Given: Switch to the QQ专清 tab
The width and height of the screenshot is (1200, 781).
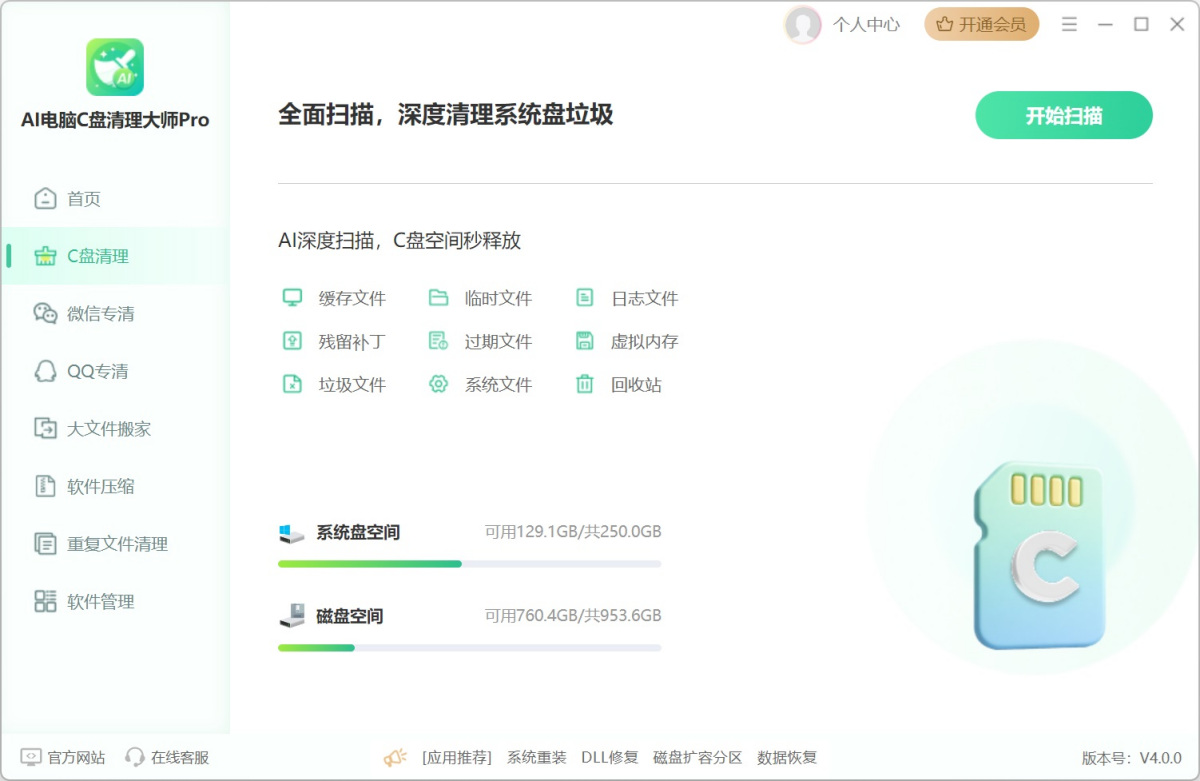Looking at the screenshot, I should click(x=97, y=372).
